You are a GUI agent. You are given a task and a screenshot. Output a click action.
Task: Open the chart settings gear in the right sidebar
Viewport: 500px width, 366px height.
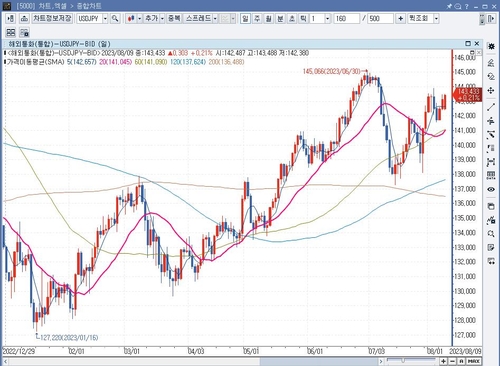tap(491, 46)
